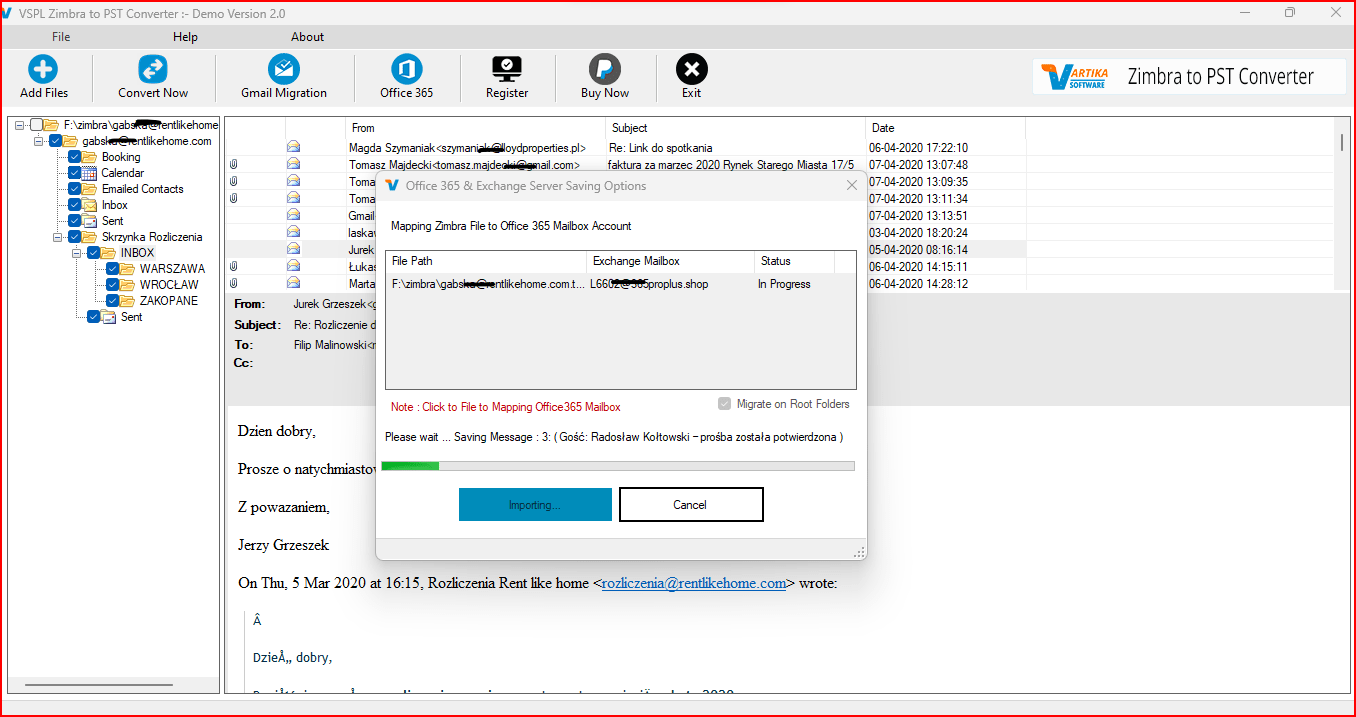Select the faktura za marzec 2020 email
1356x717 pixels.
pos(625,165)
